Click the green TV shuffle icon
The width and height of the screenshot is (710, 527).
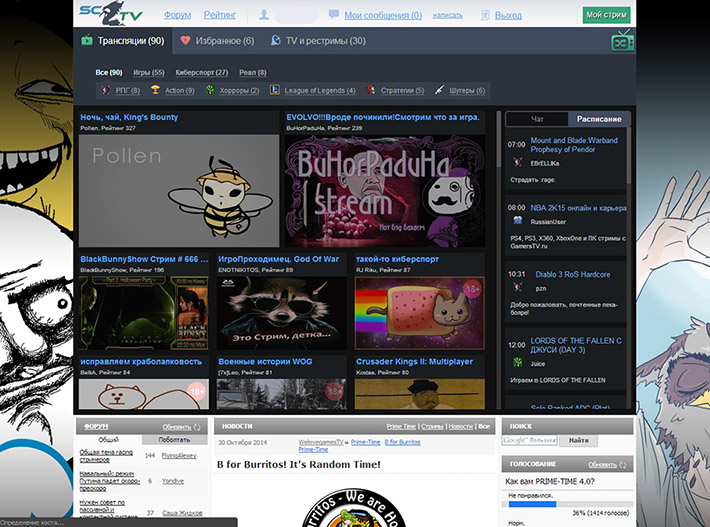coord(622,41)
